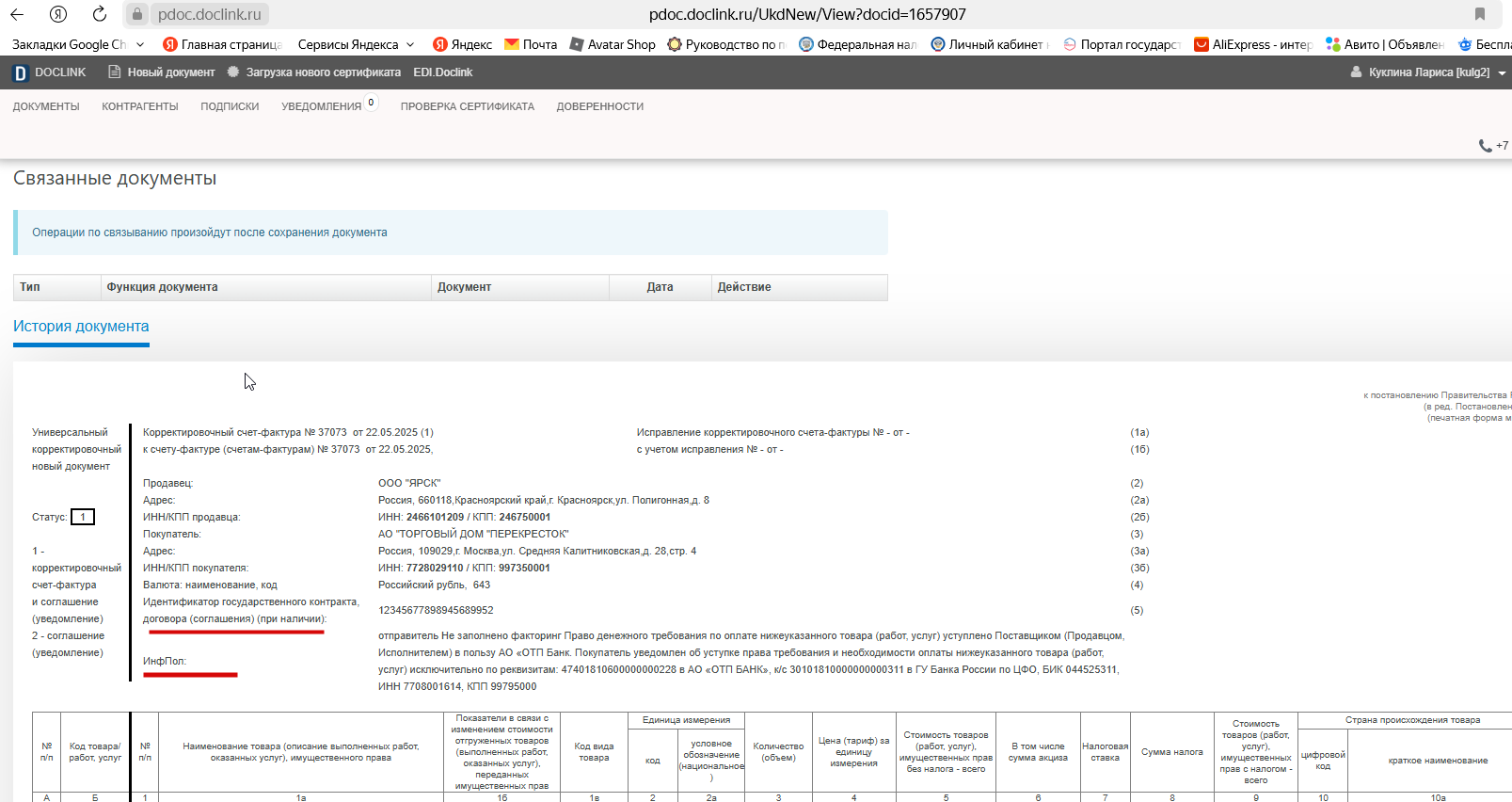This screenshot has height=802, width=1512.
Task: Go back using the browser back arrow
Action: [17, 14]
